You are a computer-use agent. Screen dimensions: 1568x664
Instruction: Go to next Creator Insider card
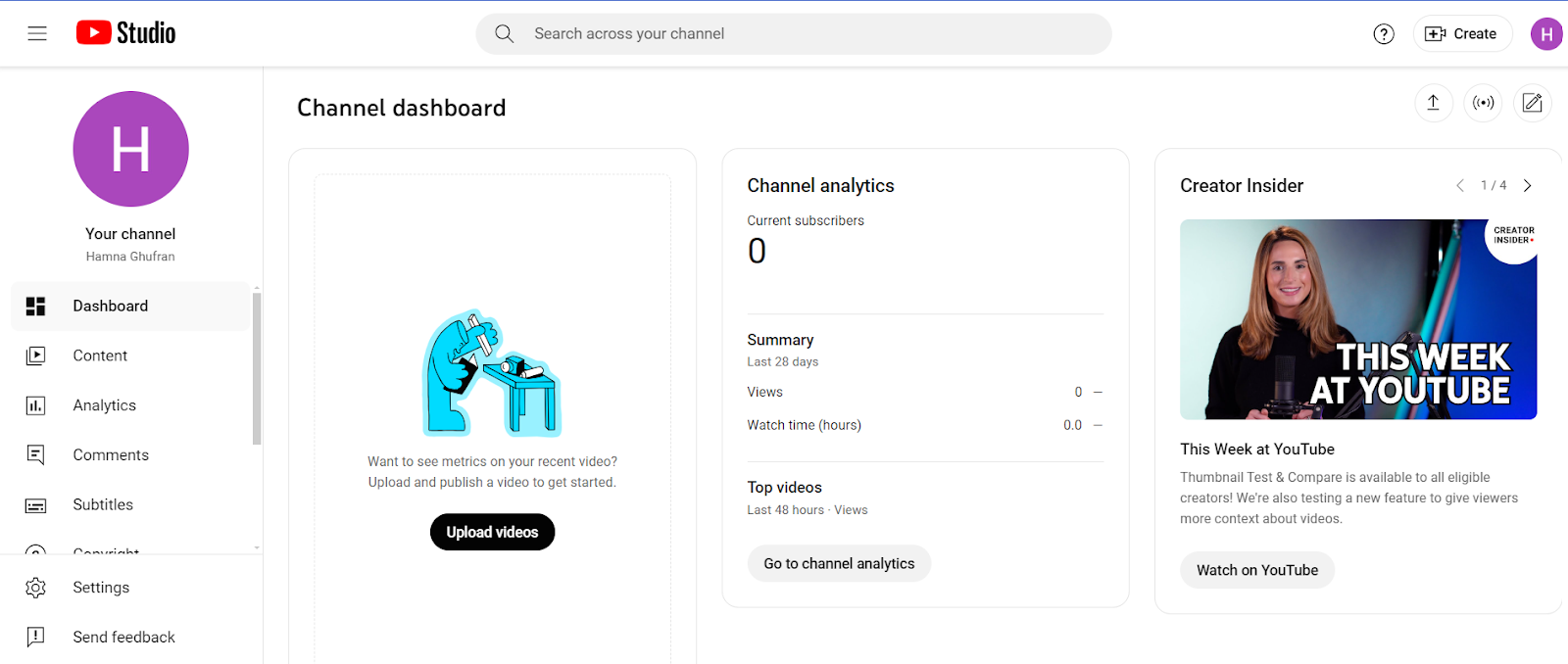click(1527, 185)
